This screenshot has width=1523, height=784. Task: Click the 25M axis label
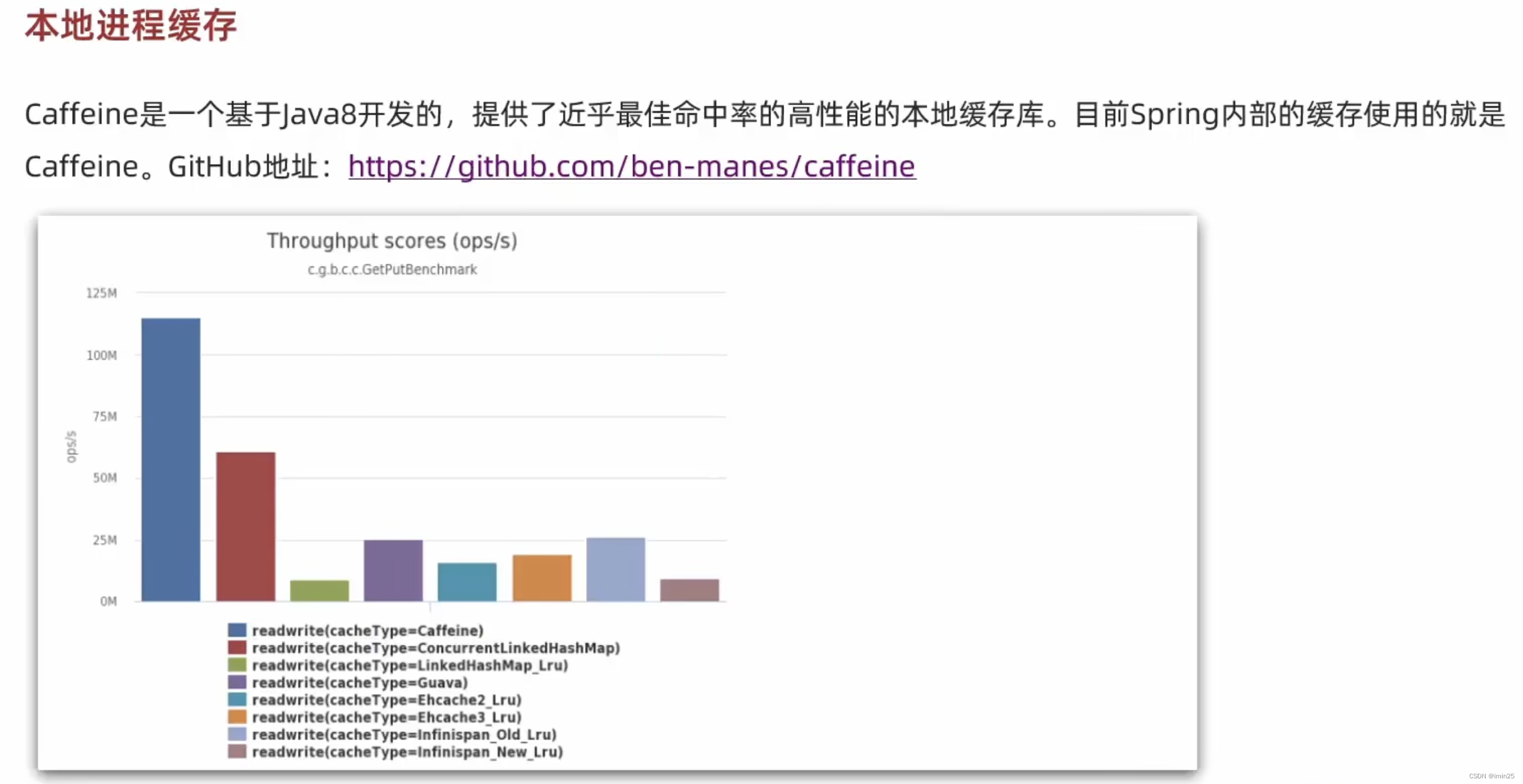(x=105, y=540)
